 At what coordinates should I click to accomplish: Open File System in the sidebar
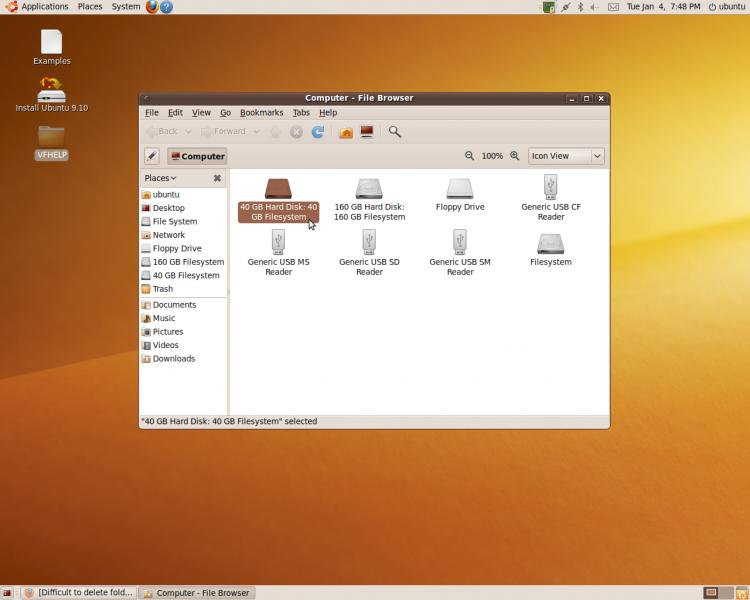(183, 222)
